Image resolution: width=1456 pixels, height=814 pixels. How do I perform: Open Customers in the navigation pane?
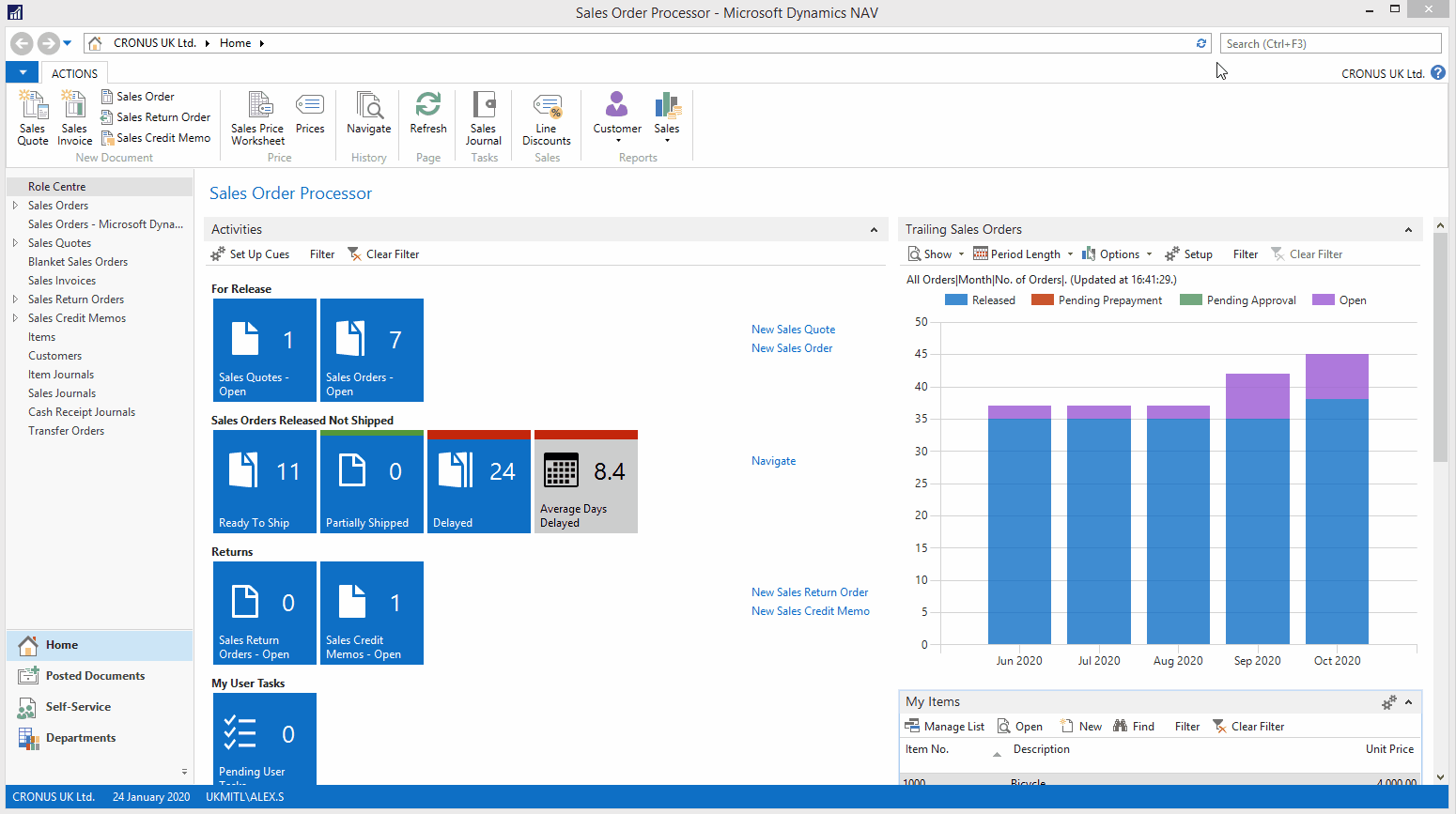pyautogui.click(x=54, y=356)
